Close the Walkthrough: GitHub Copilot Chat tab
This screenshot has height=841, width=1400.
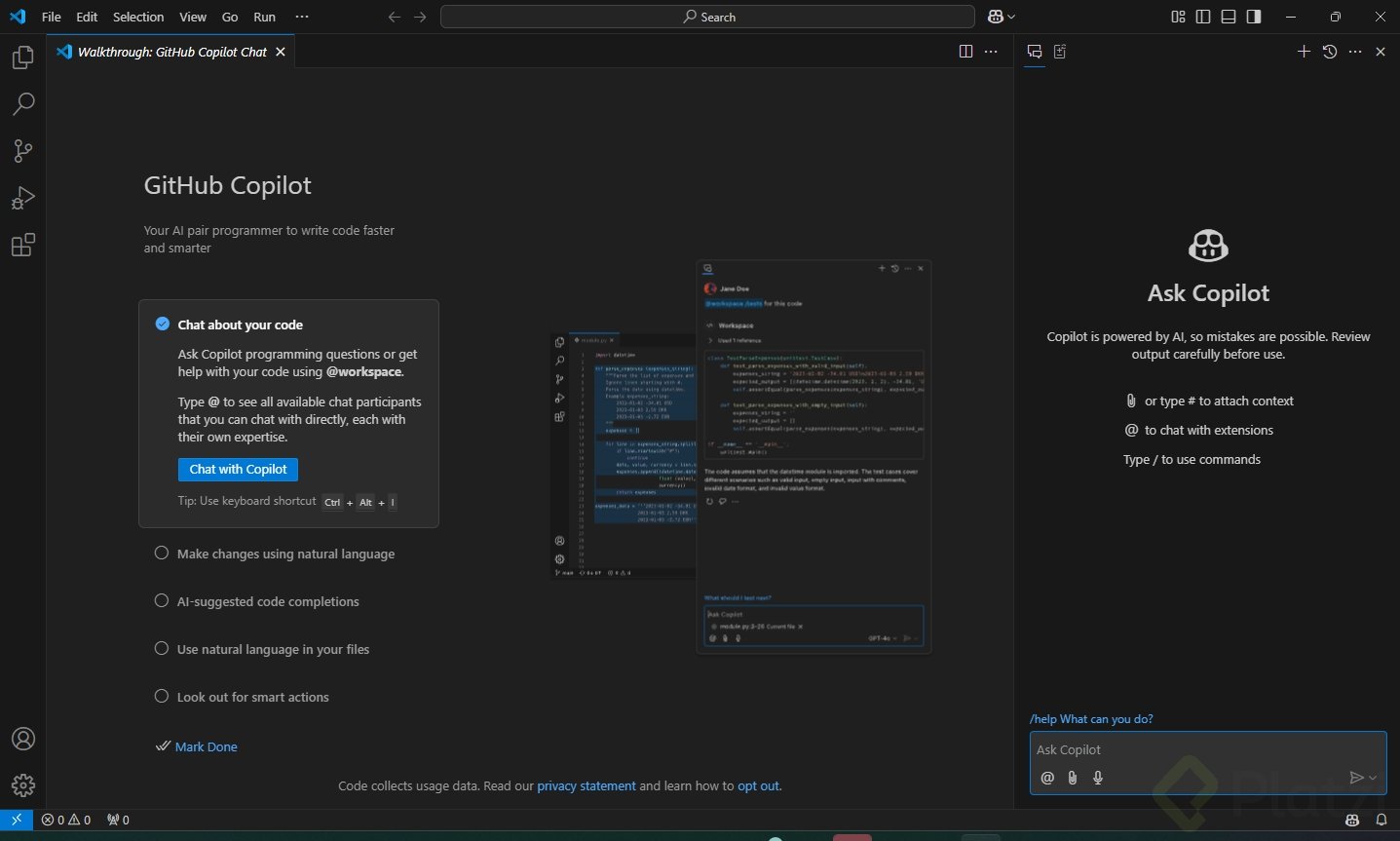click(281, 52)
